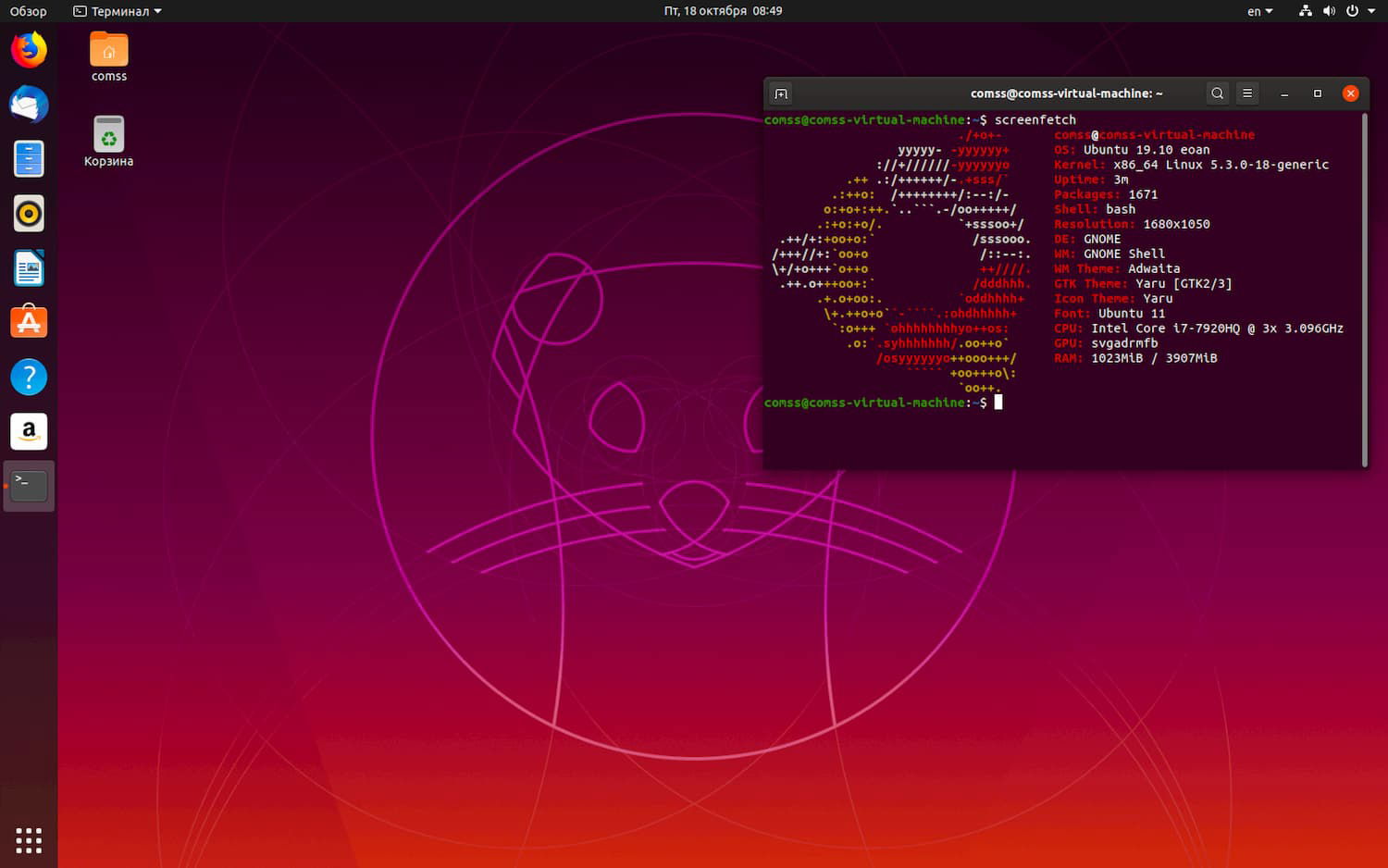This screenshot has width=1388, height=868.
Task: Launch the Amazon shortcut
Action: pyautogui.click(x=29, y=431)
